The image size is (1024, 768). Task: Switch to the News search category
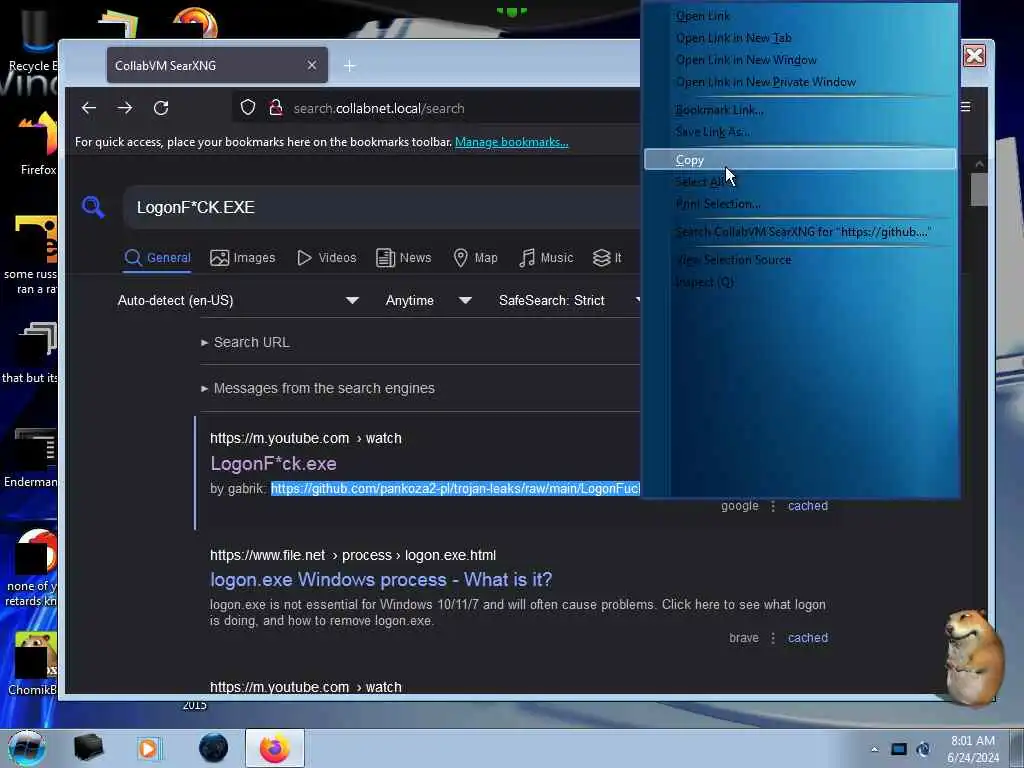pyautogui.click(x=404, y=258)
